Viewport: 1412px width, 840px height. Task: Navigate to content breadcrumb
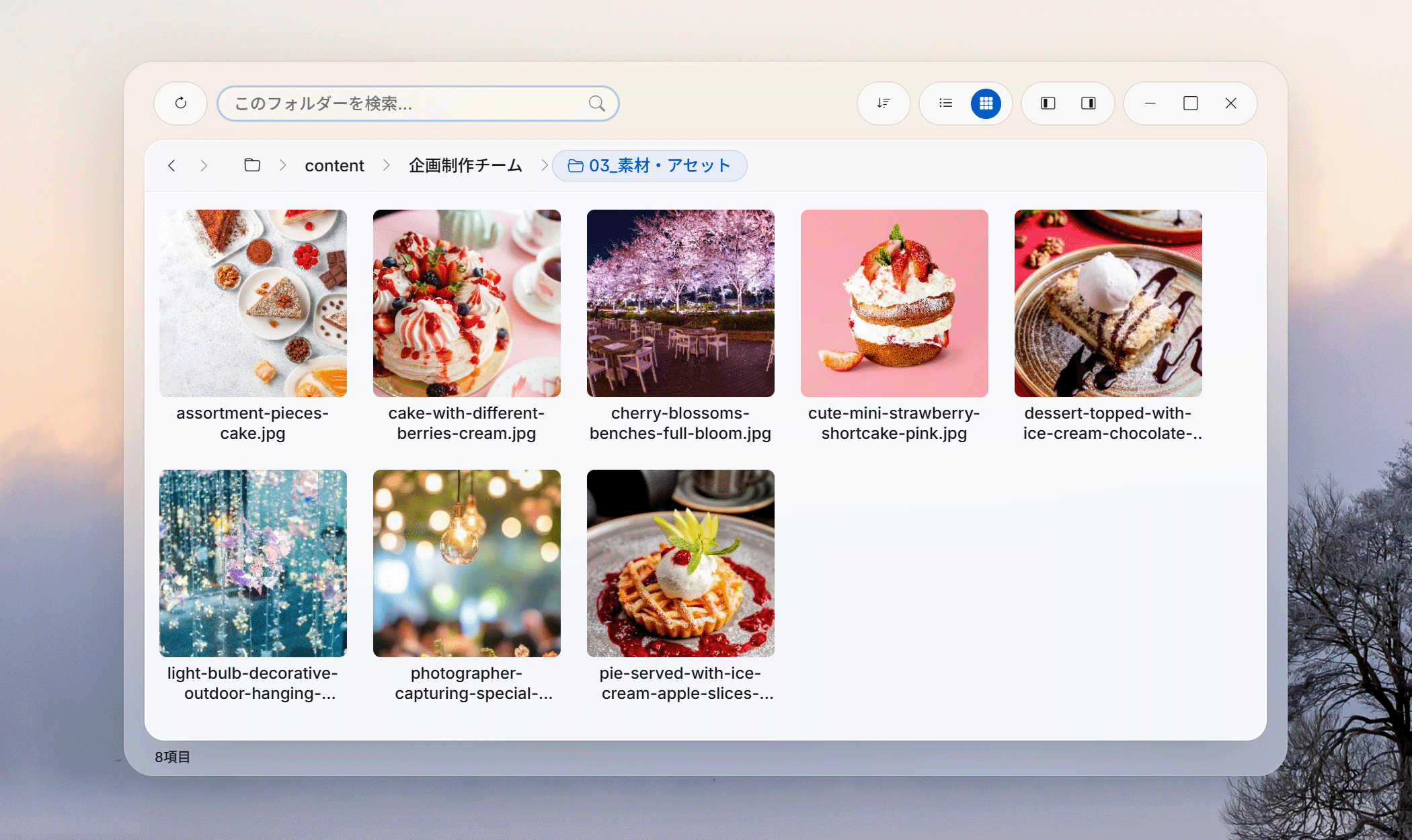[x=334, y=165]
